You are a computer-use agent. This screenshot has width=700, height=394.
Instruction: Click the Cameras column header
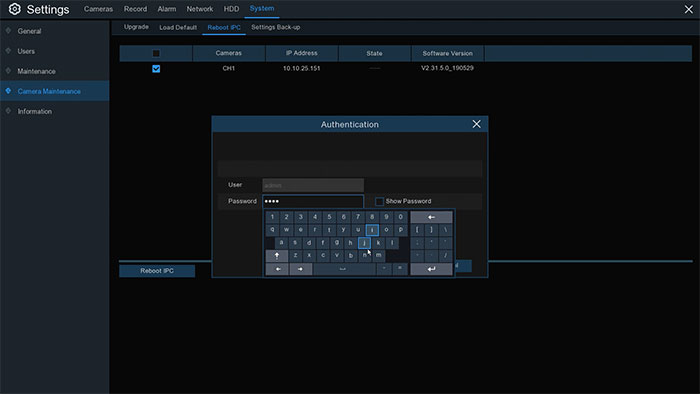[229, 53]
